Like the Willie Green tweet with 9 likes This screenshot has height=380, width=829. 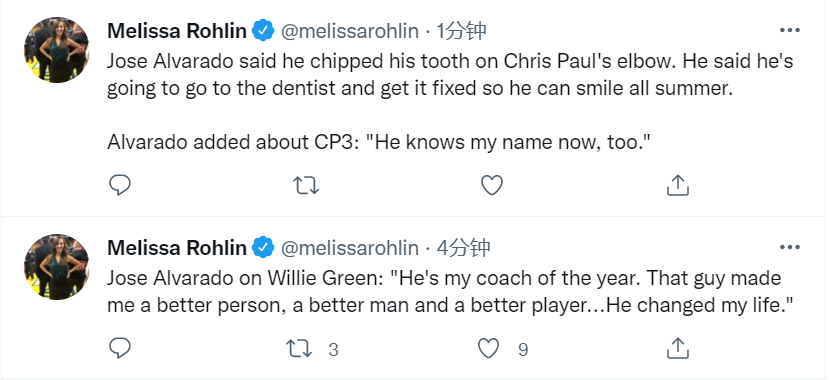[502, 349]
